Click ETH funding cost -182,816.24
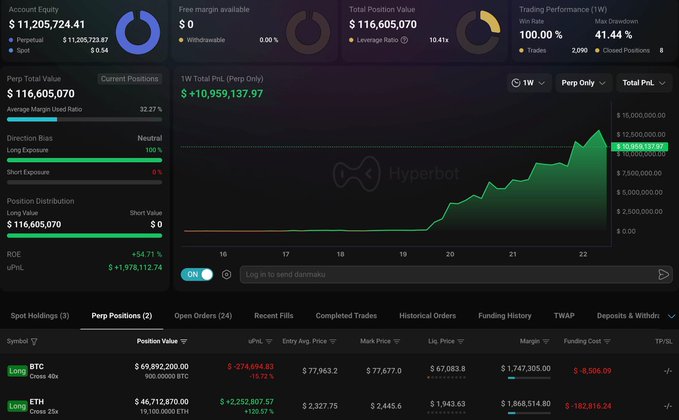This screenshot has height=420, width=679. [588, 406]
